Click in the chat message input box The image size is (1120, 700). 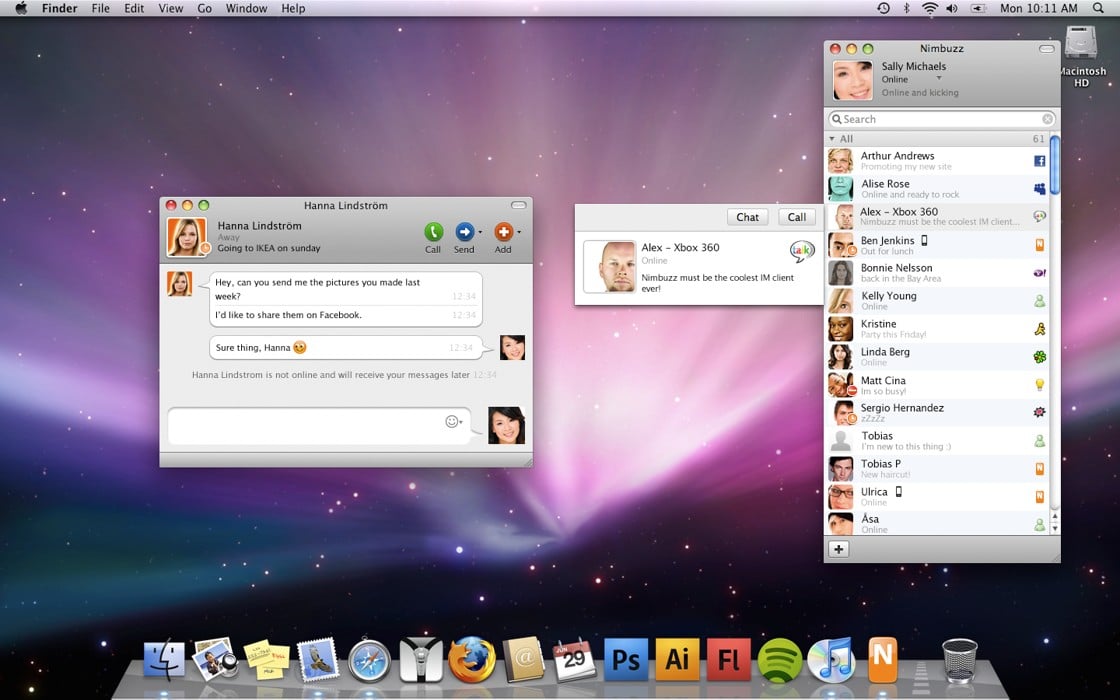coord(319,426)
